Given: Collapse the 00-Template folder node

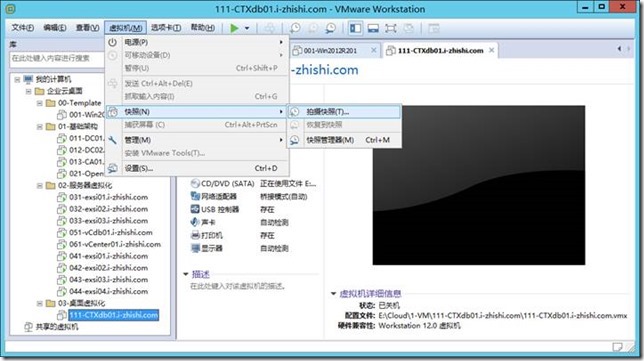Looking at the screenshot, I should (39, 103).
